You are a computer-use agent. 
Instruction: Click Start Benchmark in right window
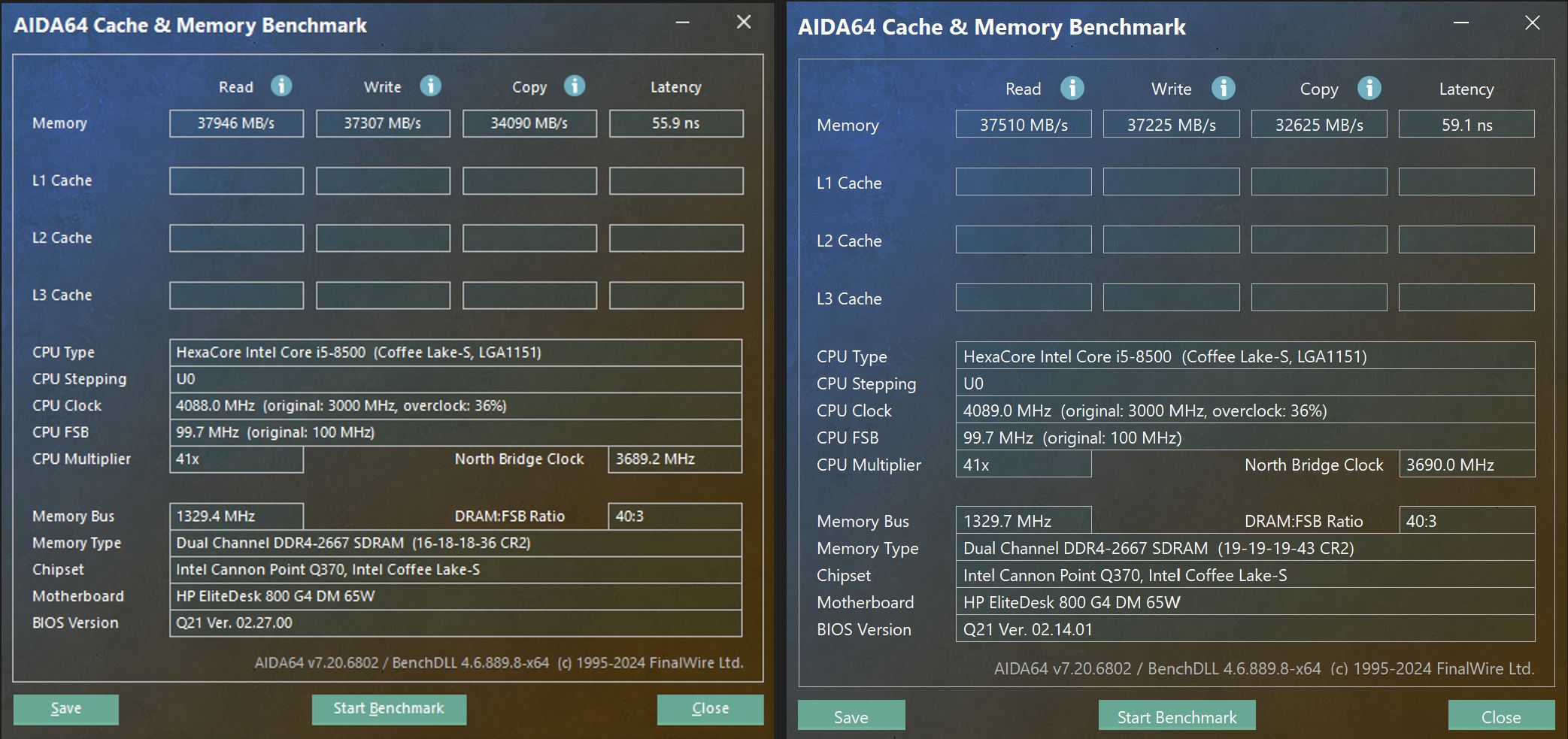click(x=1177, y=716)
